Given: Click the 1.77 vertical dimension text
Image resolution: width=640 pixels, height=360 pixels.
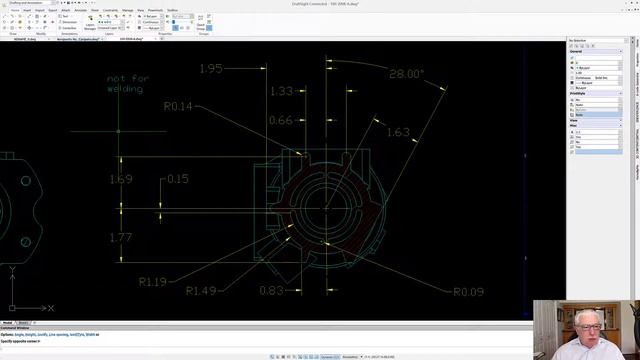Looking at the screenshot, I should point(121,237).
